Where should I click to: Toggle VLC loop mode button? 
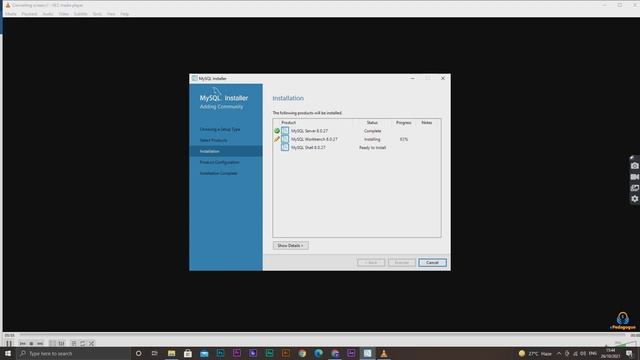[x=83, y=344]
